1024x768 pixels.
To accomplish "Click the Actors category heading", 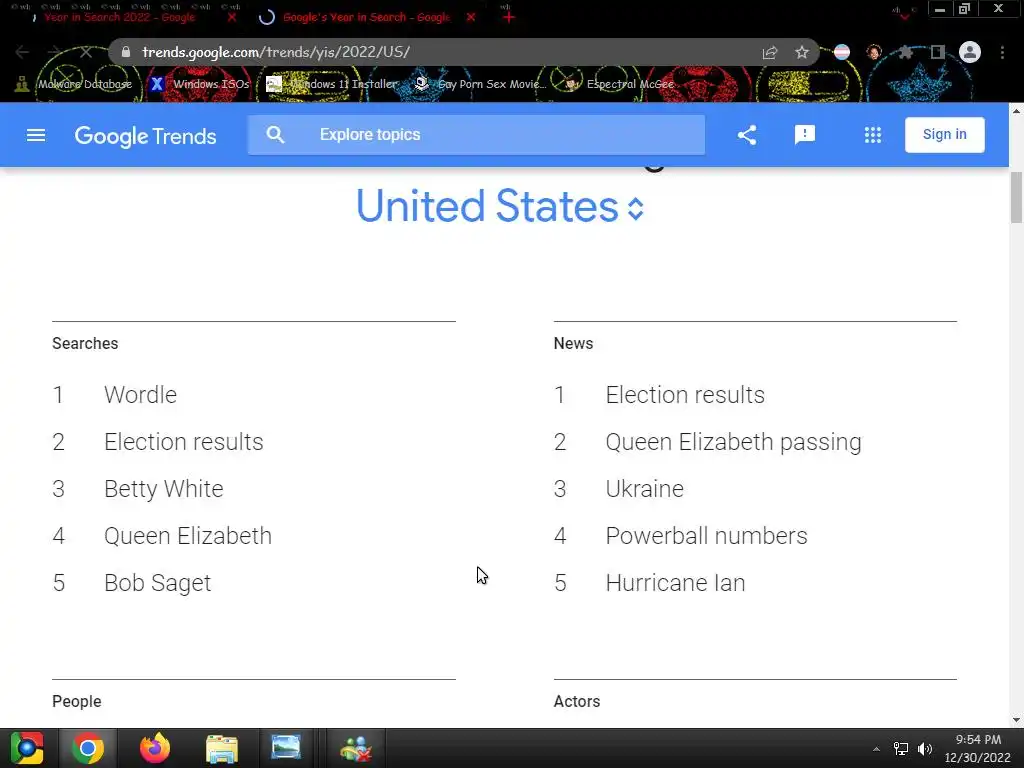I will 577,701.
